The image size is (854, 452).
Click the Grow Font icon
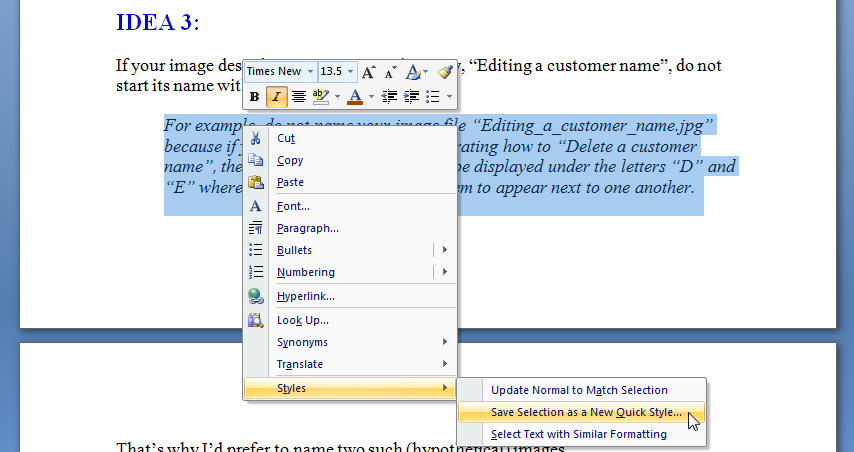coord(369,71)
